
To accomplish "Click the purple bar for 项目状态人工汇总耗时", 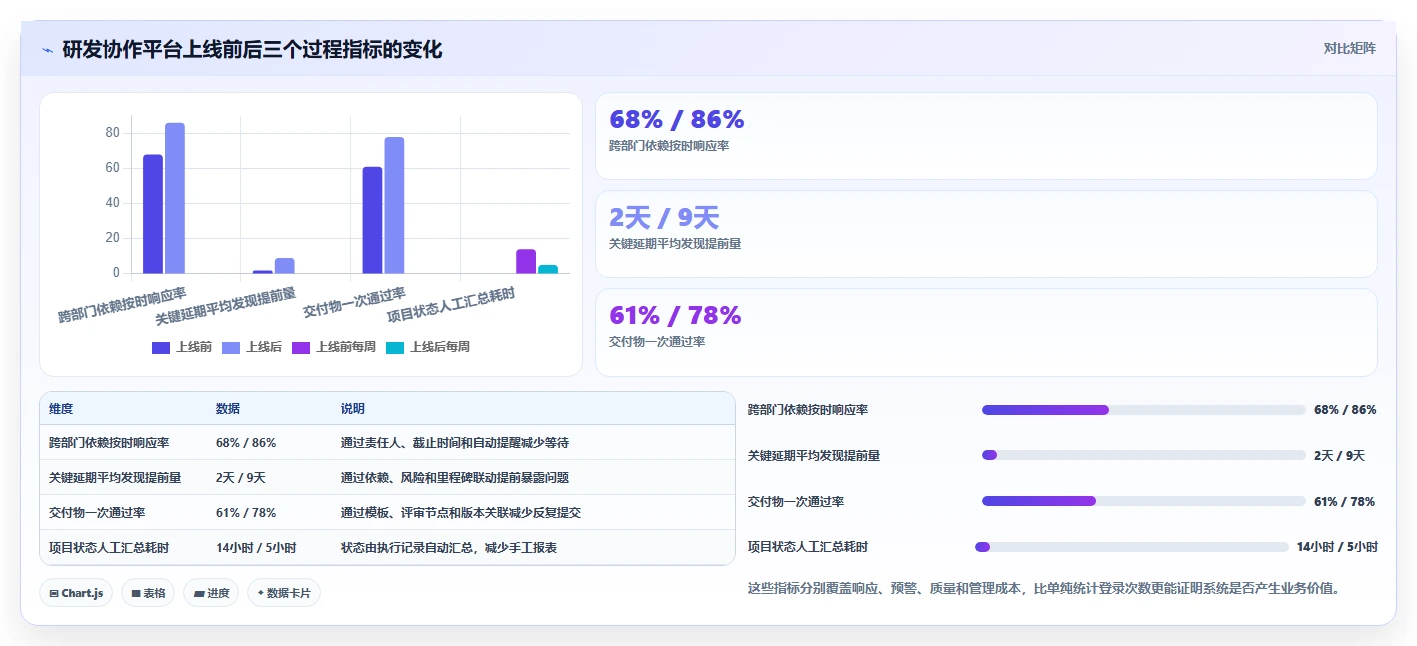I will 526,261.
